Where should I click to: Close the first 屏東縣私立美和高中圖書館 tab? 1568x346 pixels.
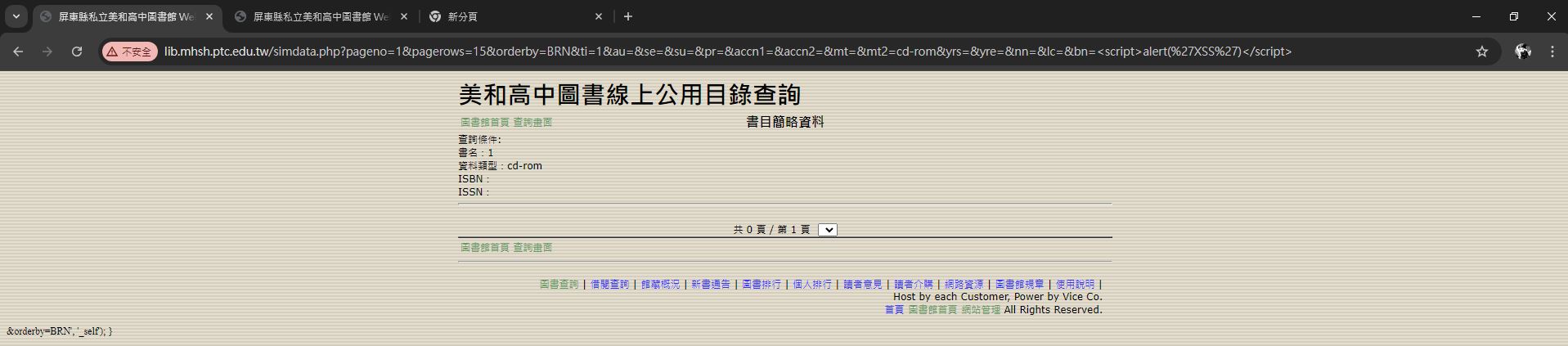pyautogui.click(x=209, y=16)
